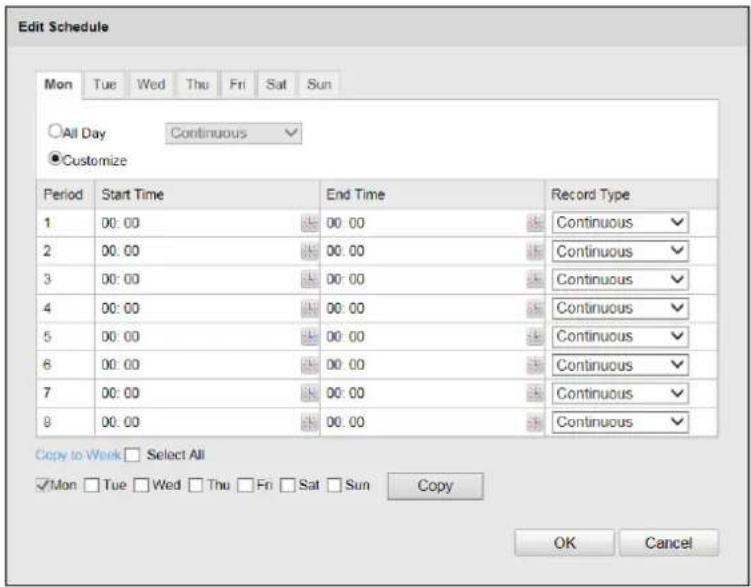Switch to the Sun tab

point(319,85)
